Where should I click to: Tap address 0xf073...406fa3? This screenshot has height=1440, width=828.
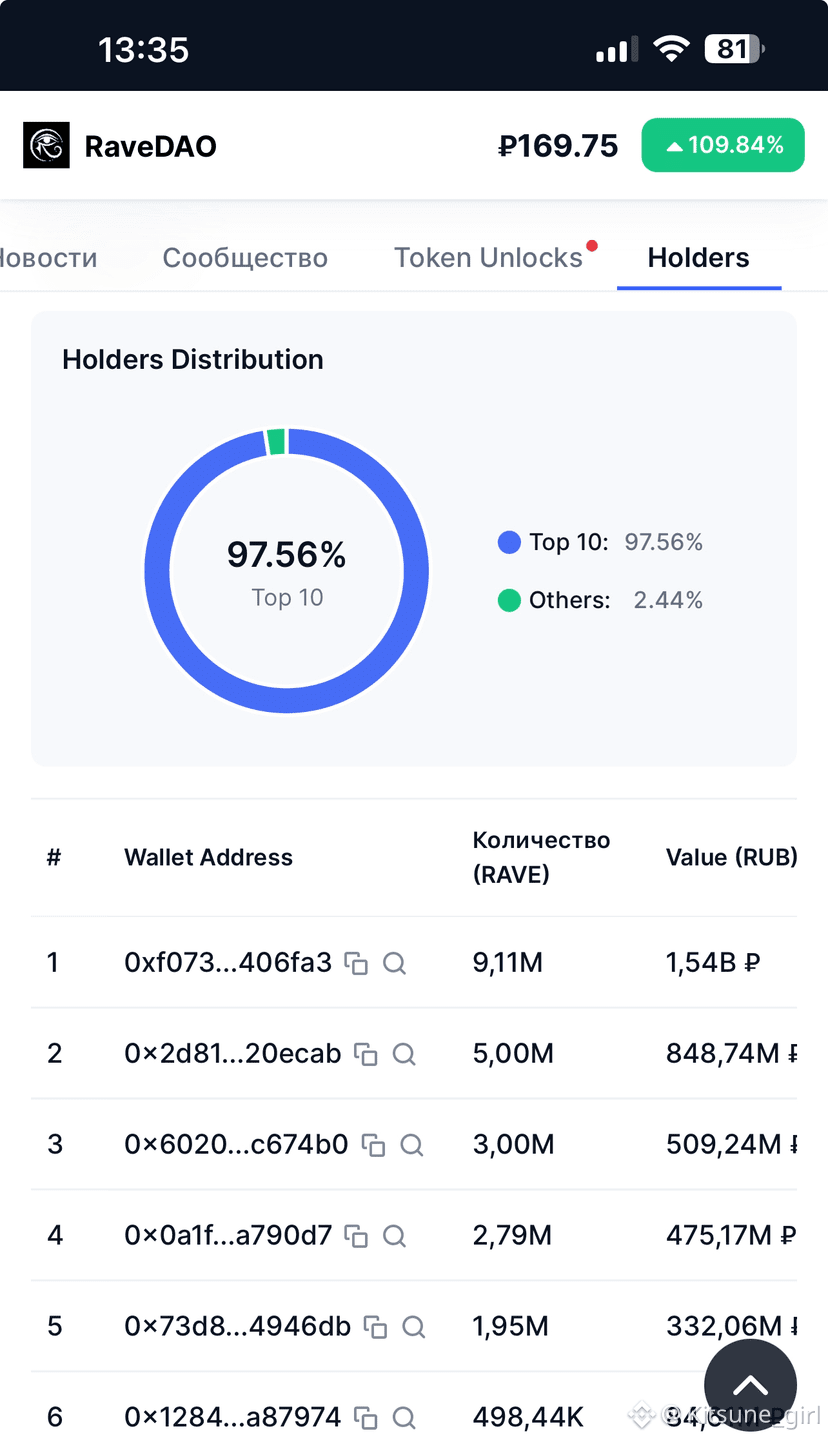coord(228,963)
